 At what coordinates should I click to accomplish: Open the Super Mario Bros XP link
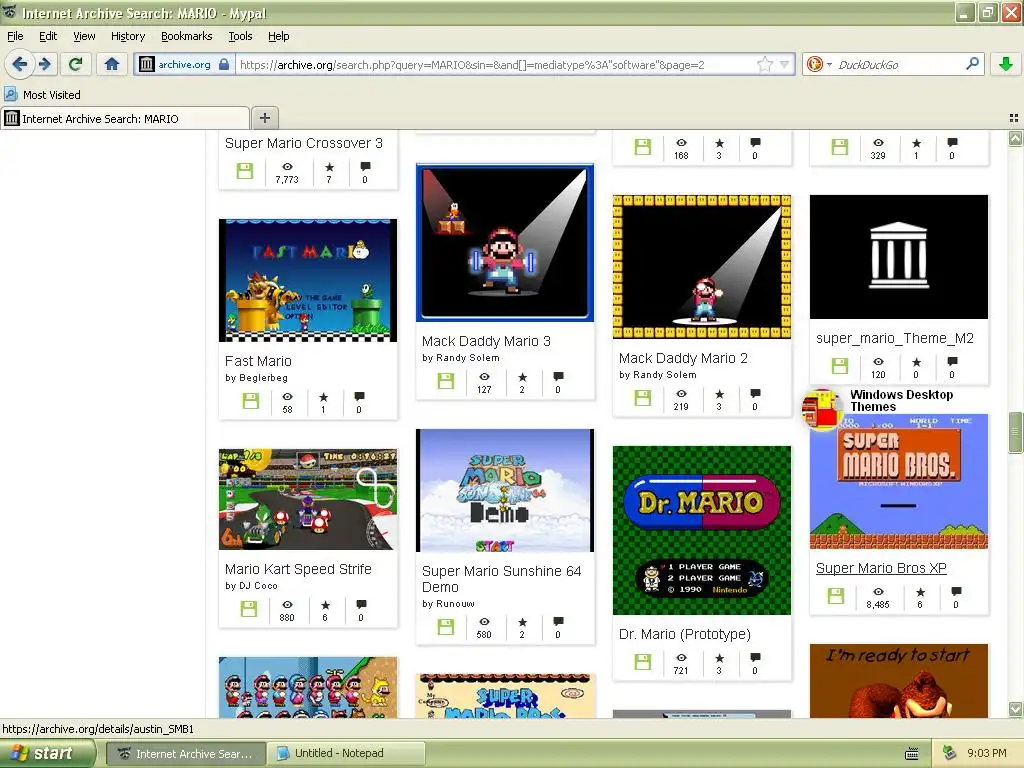881,568
